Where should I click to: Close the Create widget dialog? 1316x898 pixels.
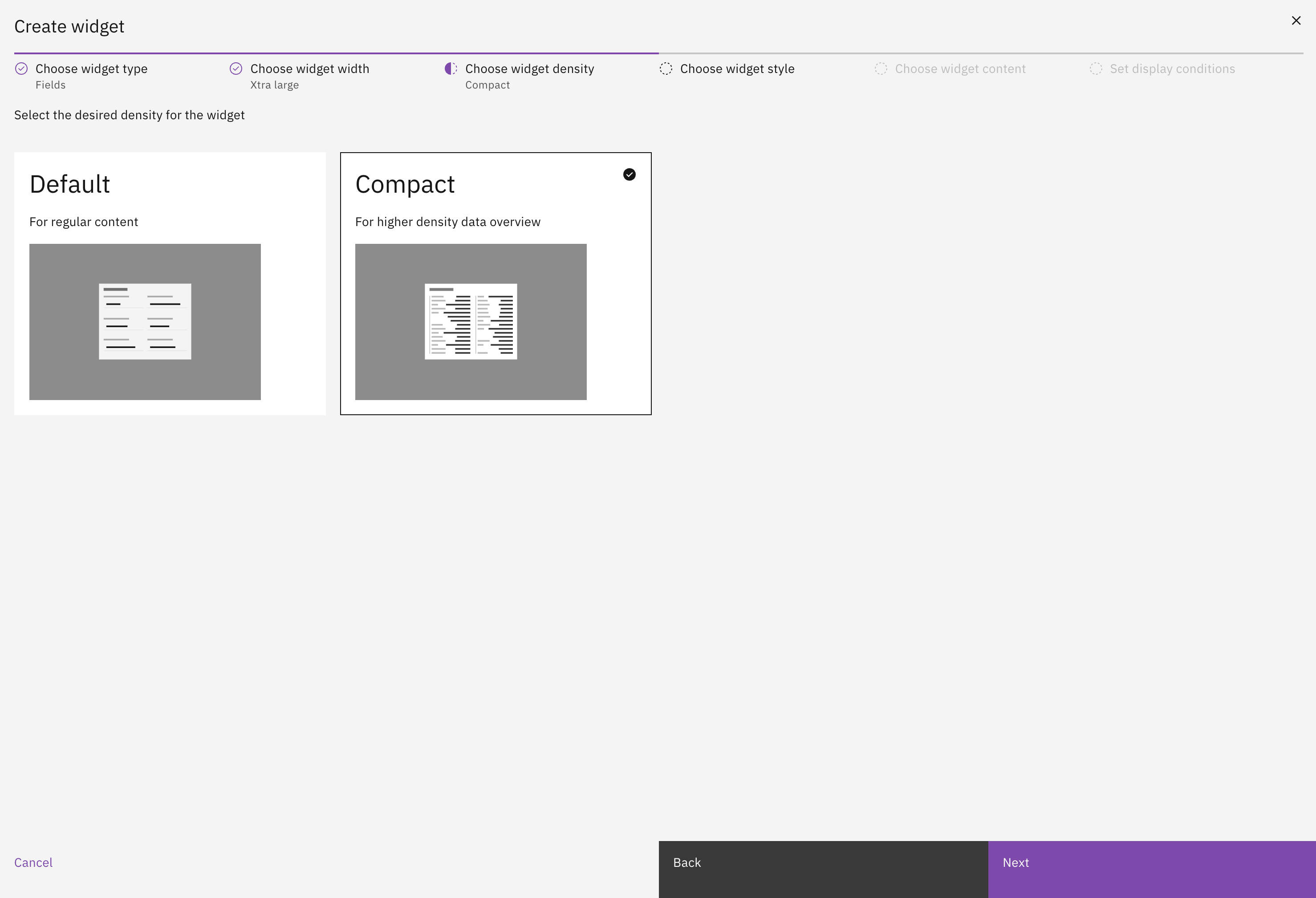1296,21
